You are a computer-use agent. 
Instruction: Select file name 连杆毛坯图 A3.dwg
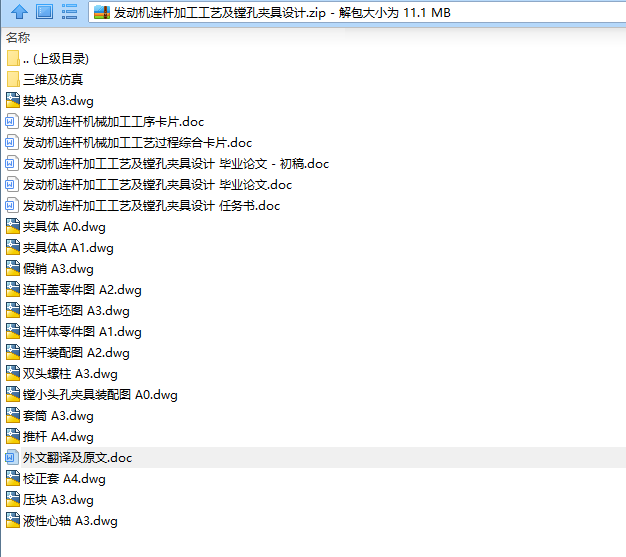[x=76, y=311]
